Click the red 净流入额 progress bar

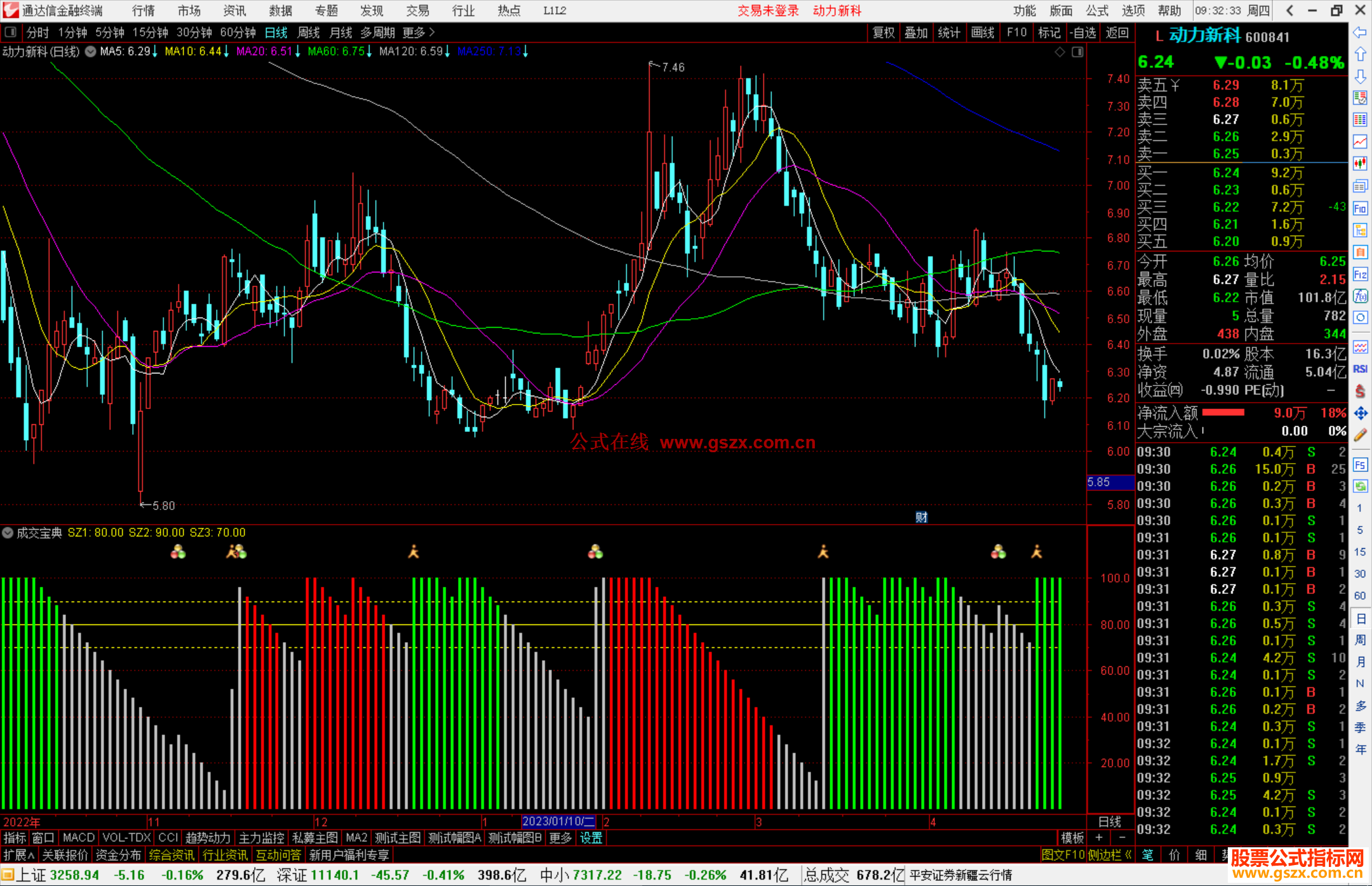1223,413
